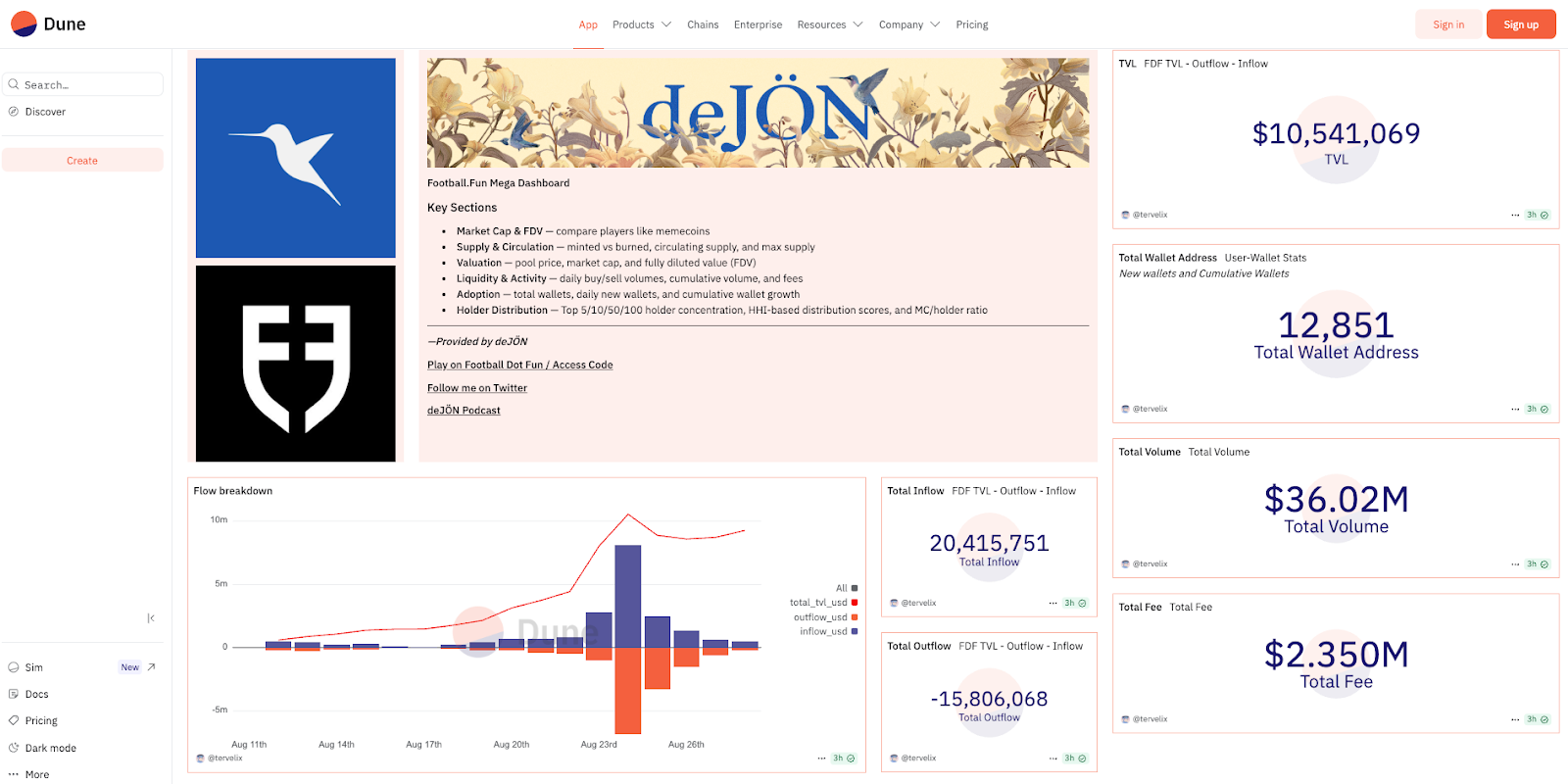Open Sim via its external-link arrow icon

152,667
